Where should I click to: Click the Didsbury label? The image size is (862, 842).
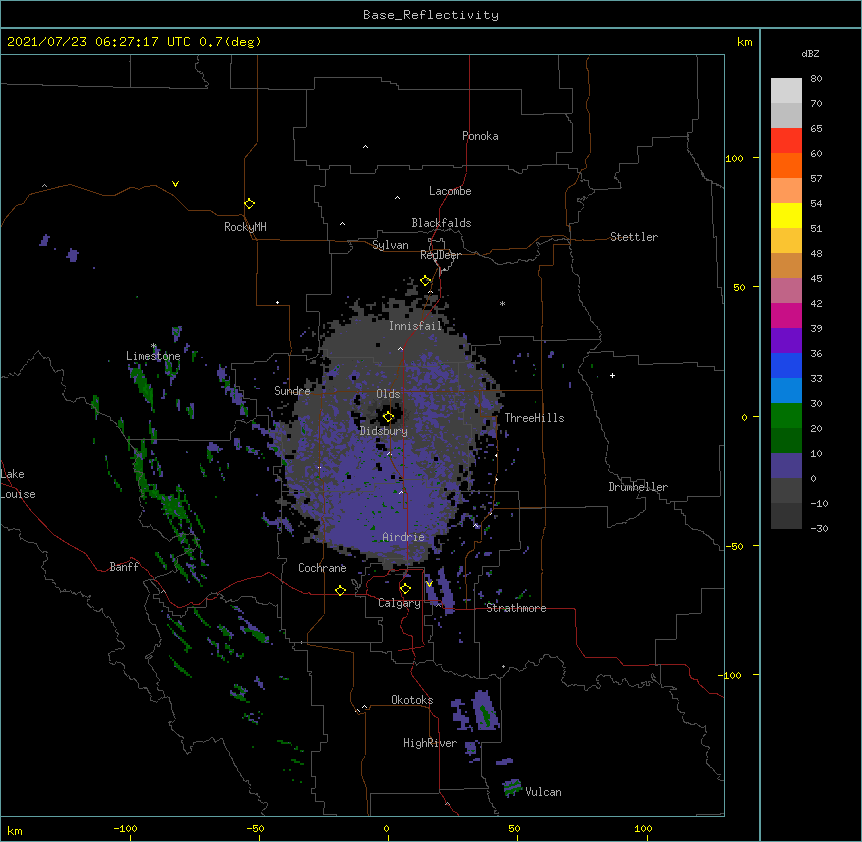click(384, 431)
